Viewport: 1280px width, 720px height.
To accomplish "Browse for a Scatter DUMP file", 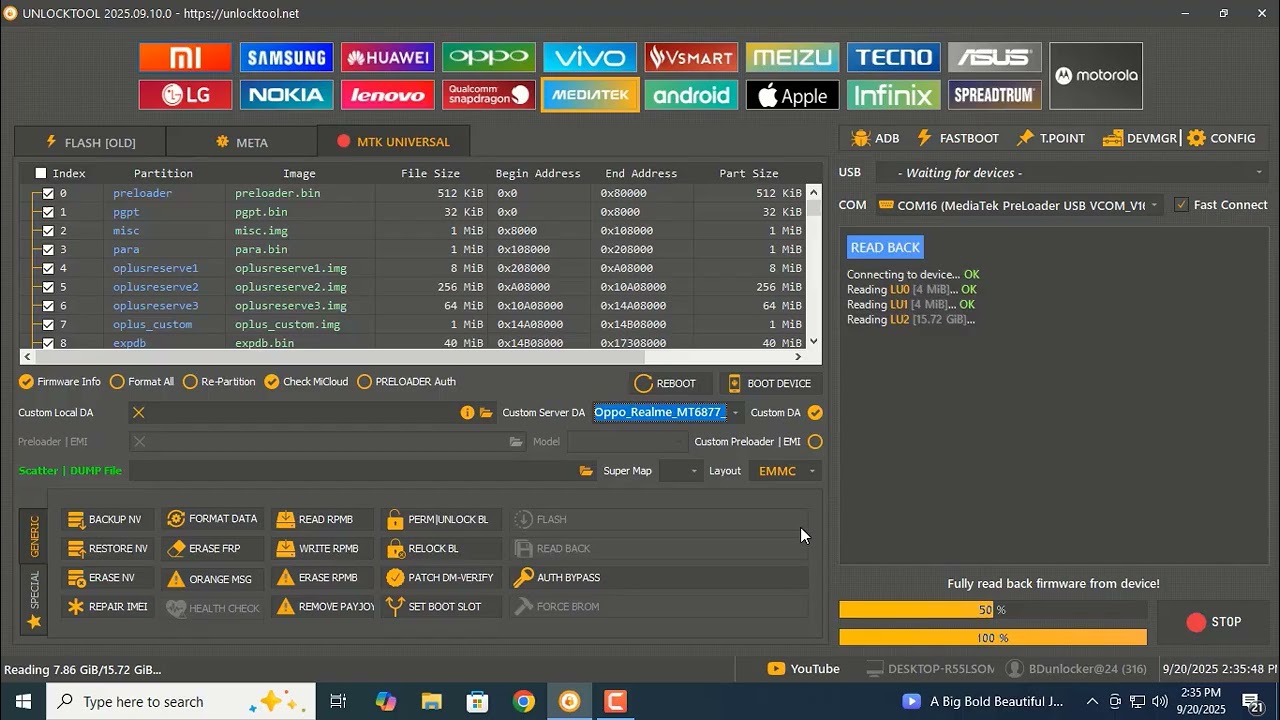I will click(x=586, y=471).
